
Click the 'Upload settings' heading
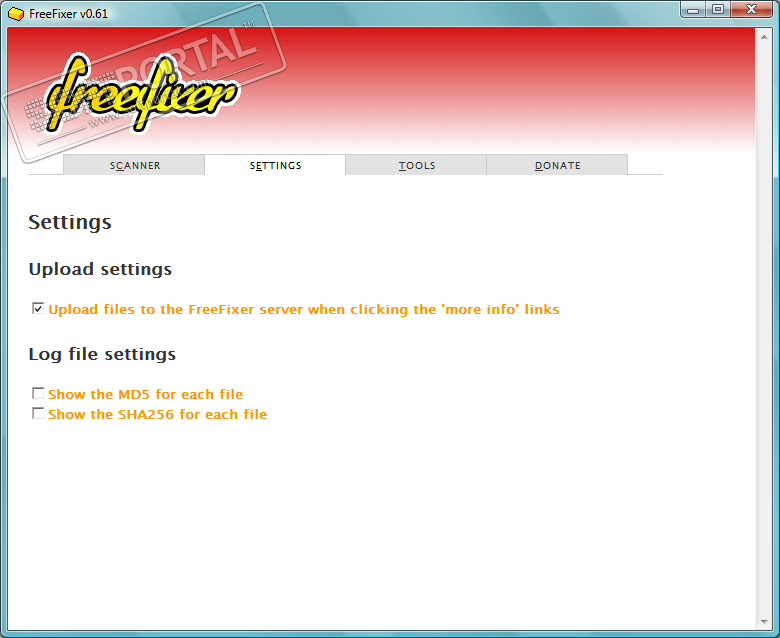pos(100,269)
